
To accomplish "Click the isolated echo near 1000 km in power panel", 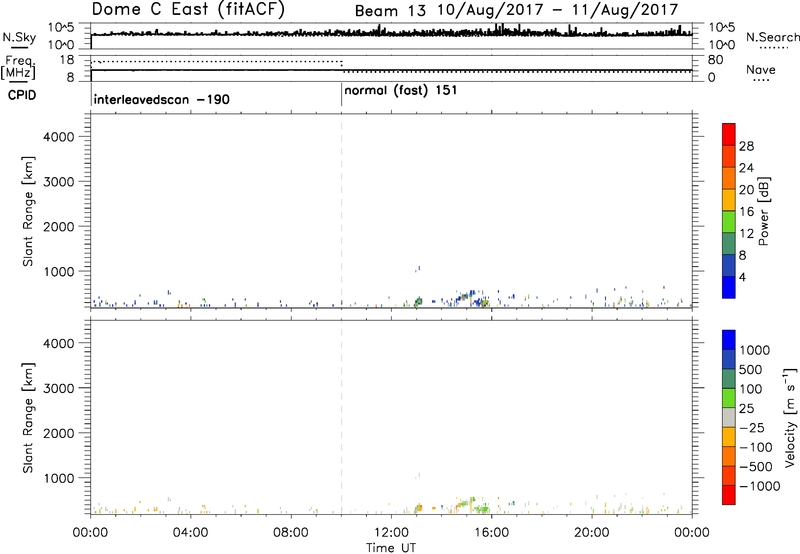I will 418,268.
